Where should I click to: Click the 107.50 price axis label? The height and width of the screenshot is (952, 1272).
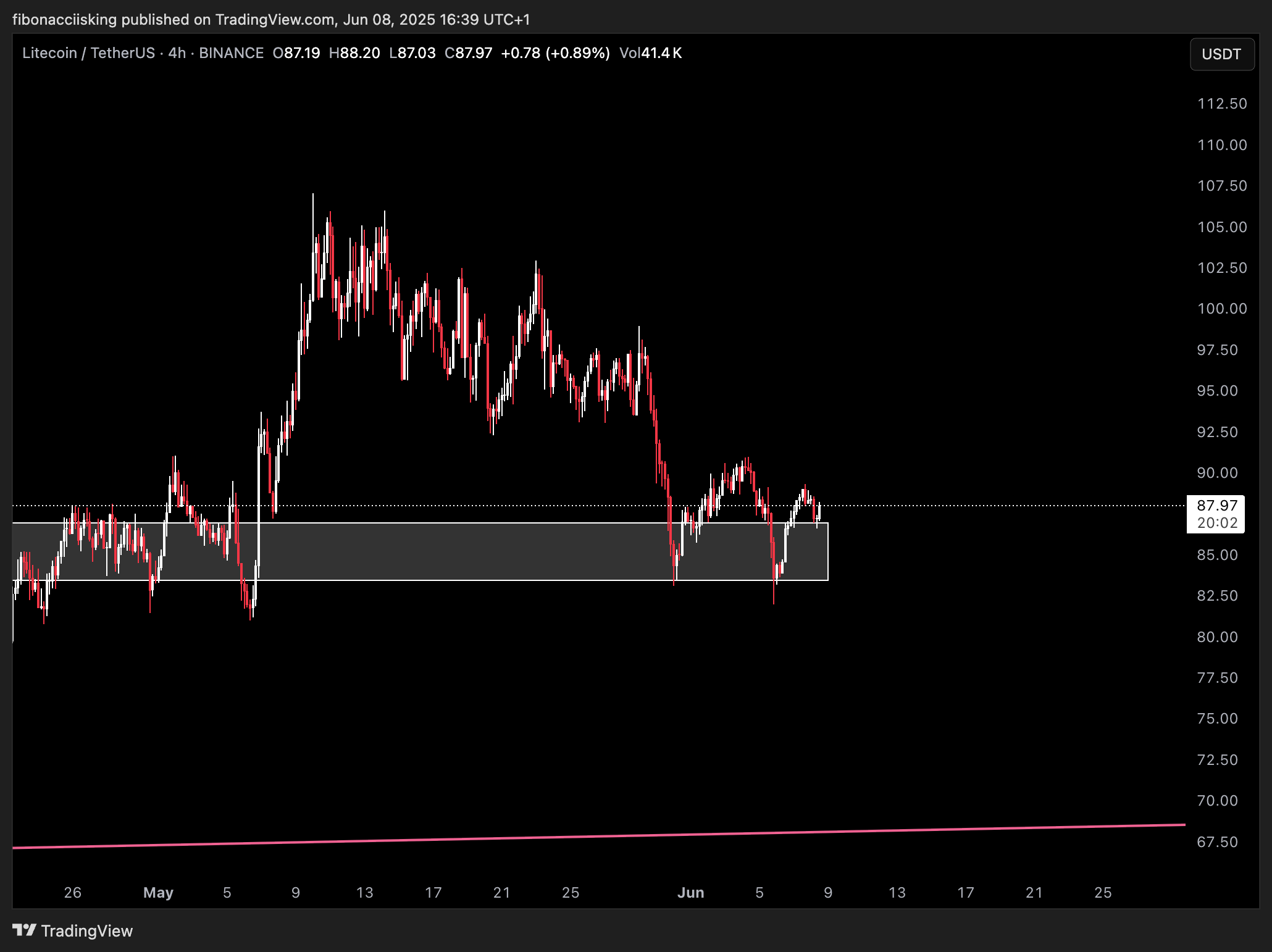point(1222,186)
